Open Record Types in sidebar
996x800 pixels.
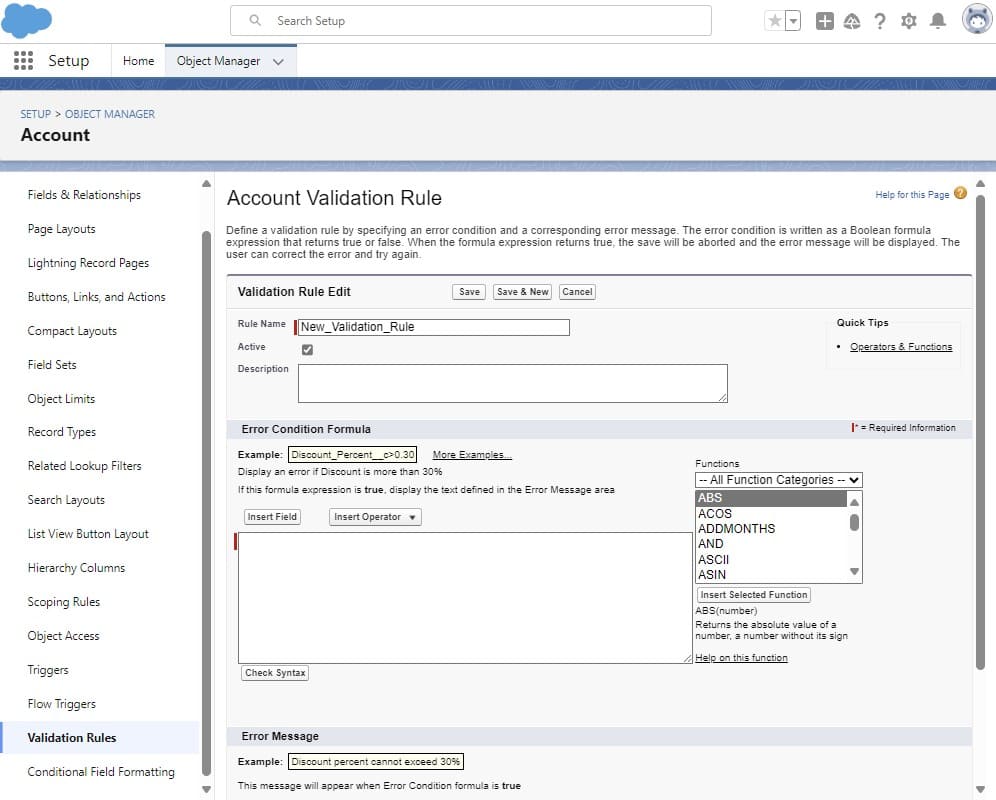62,432
